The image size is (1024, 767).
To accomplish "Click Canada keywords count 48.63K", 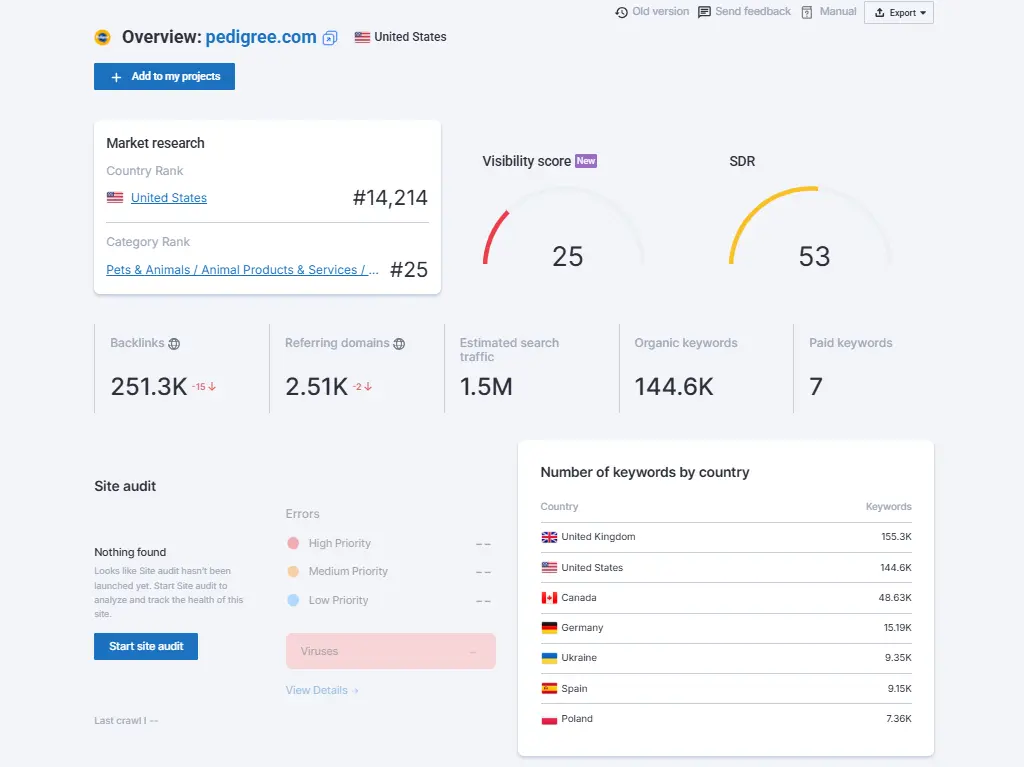I will [x=895, y=598].
